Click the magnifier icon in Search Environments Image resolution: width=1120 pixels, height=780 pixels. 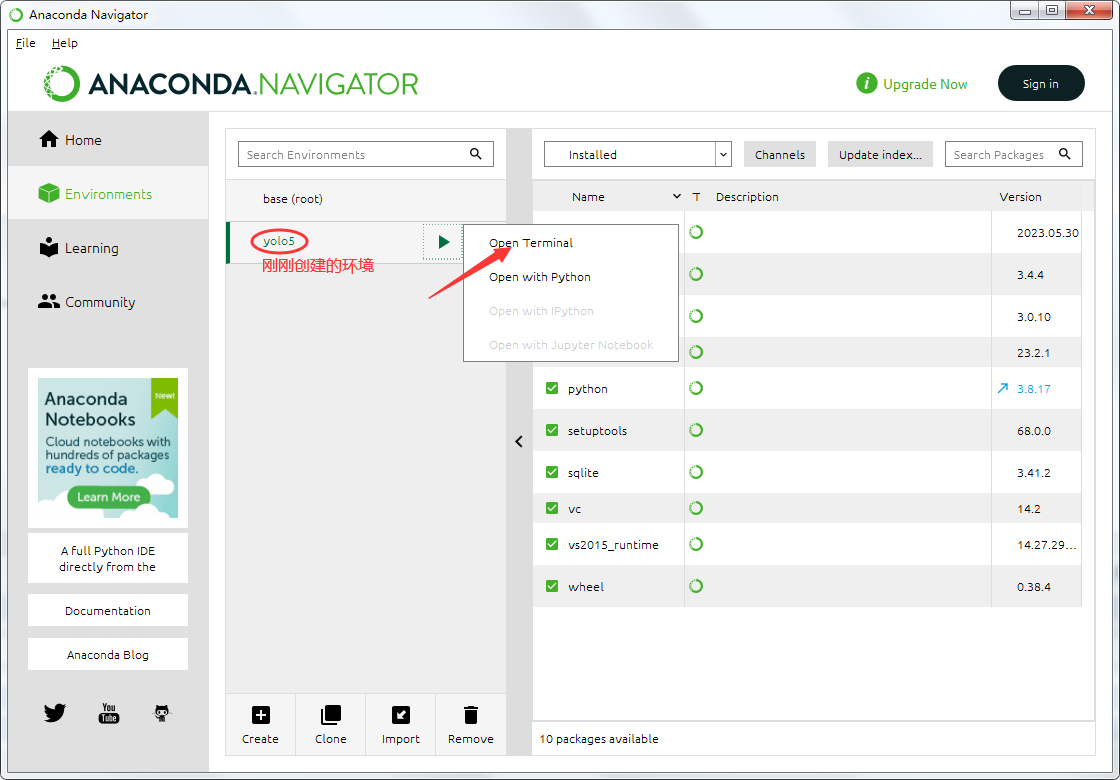tap(476, 154)
